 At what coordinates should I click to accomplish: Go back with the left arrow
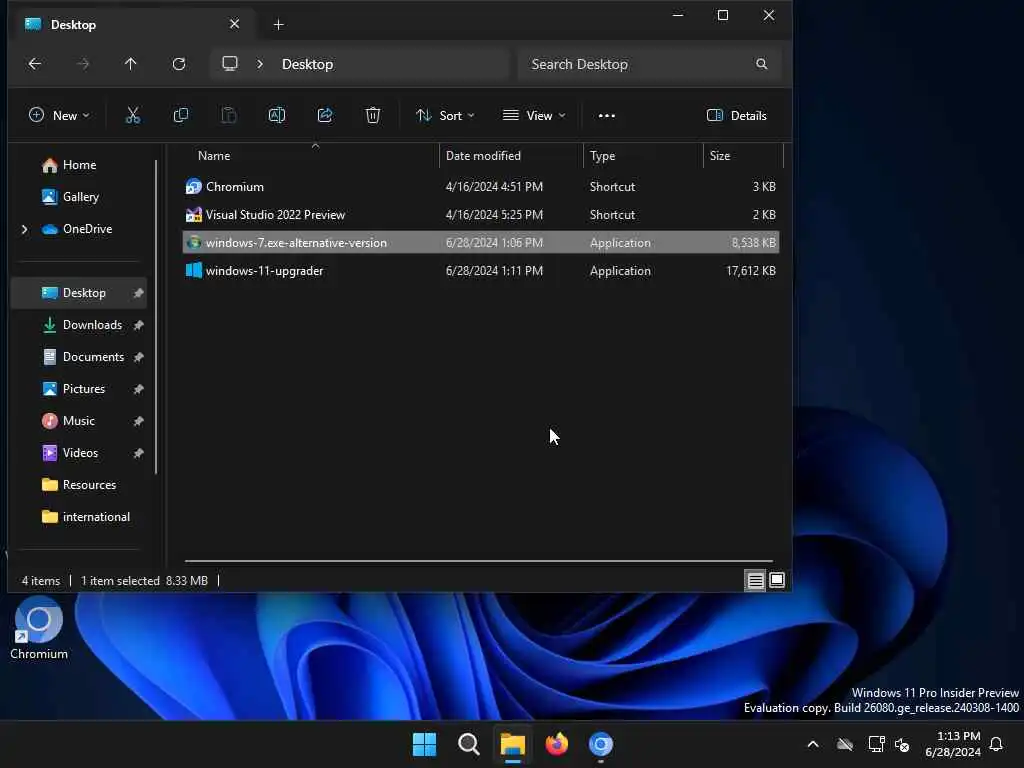pyautogui.click(x=35, y=64)
